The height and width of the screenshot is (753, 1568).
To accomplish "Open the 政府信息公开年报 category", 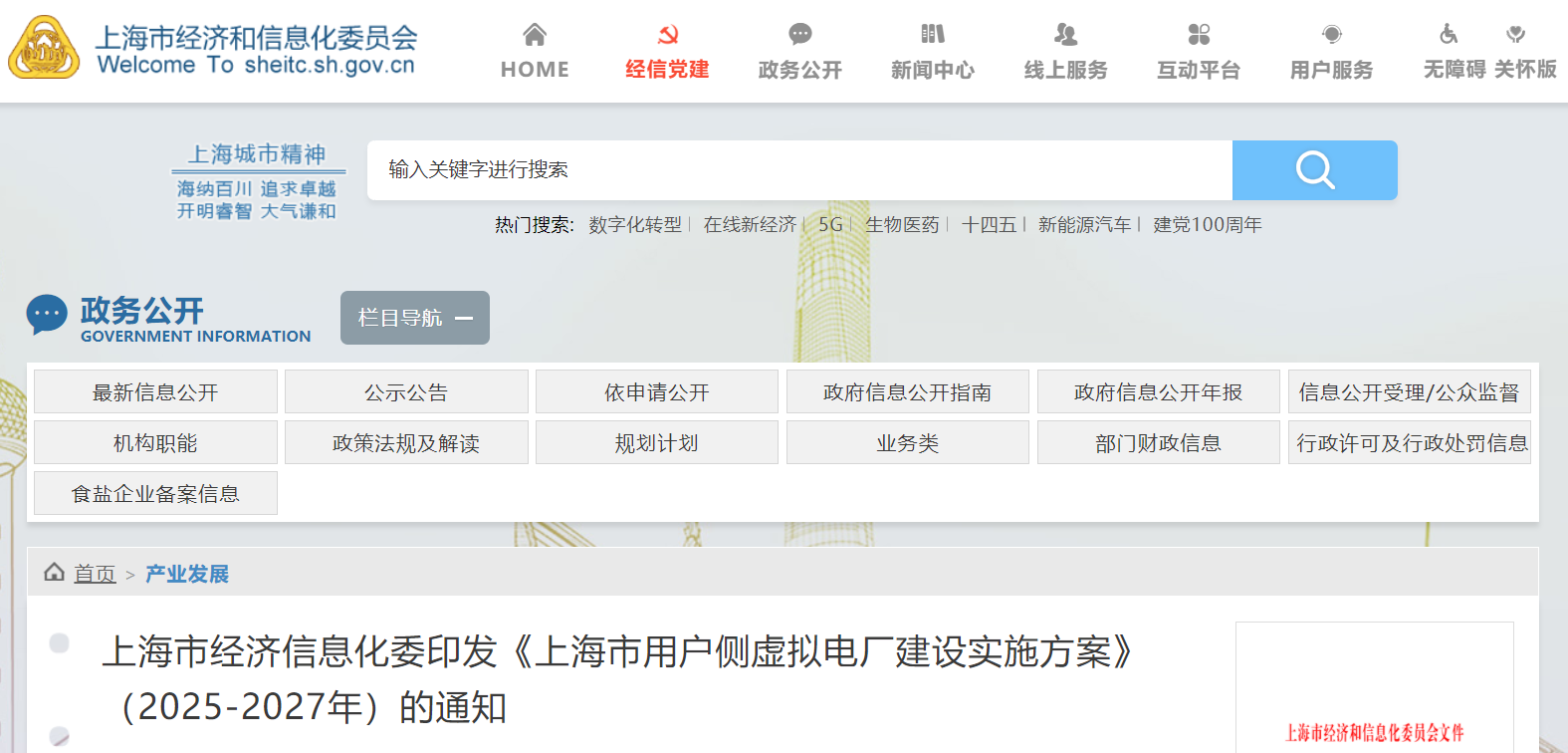I will 1158,392.
